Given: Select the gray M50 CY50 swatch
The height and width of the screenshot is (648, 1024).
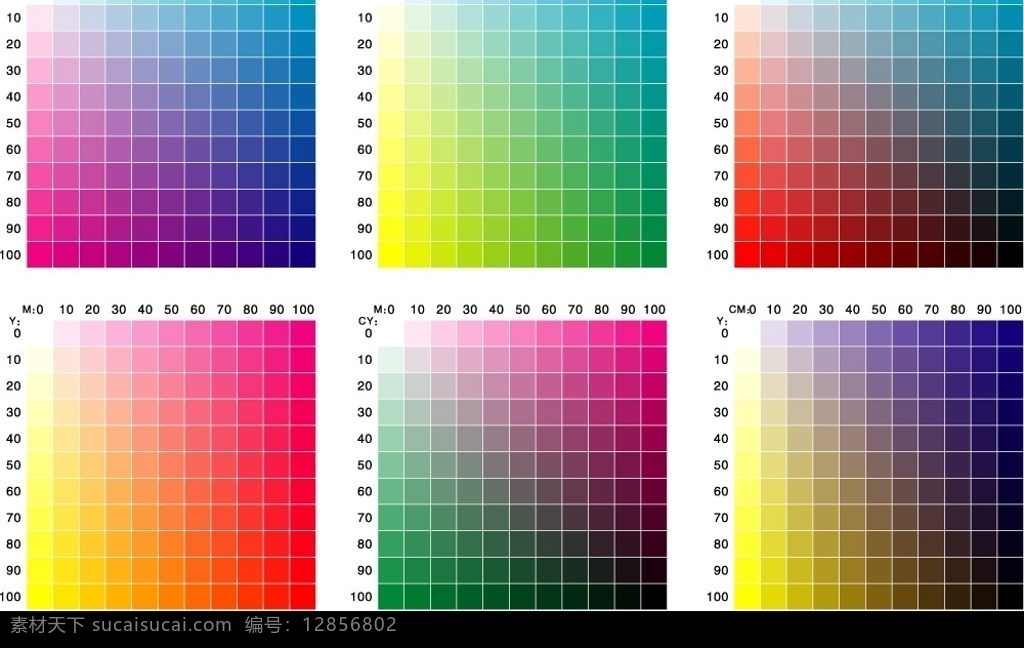Looking at the screenshot, I should [522, 465].
